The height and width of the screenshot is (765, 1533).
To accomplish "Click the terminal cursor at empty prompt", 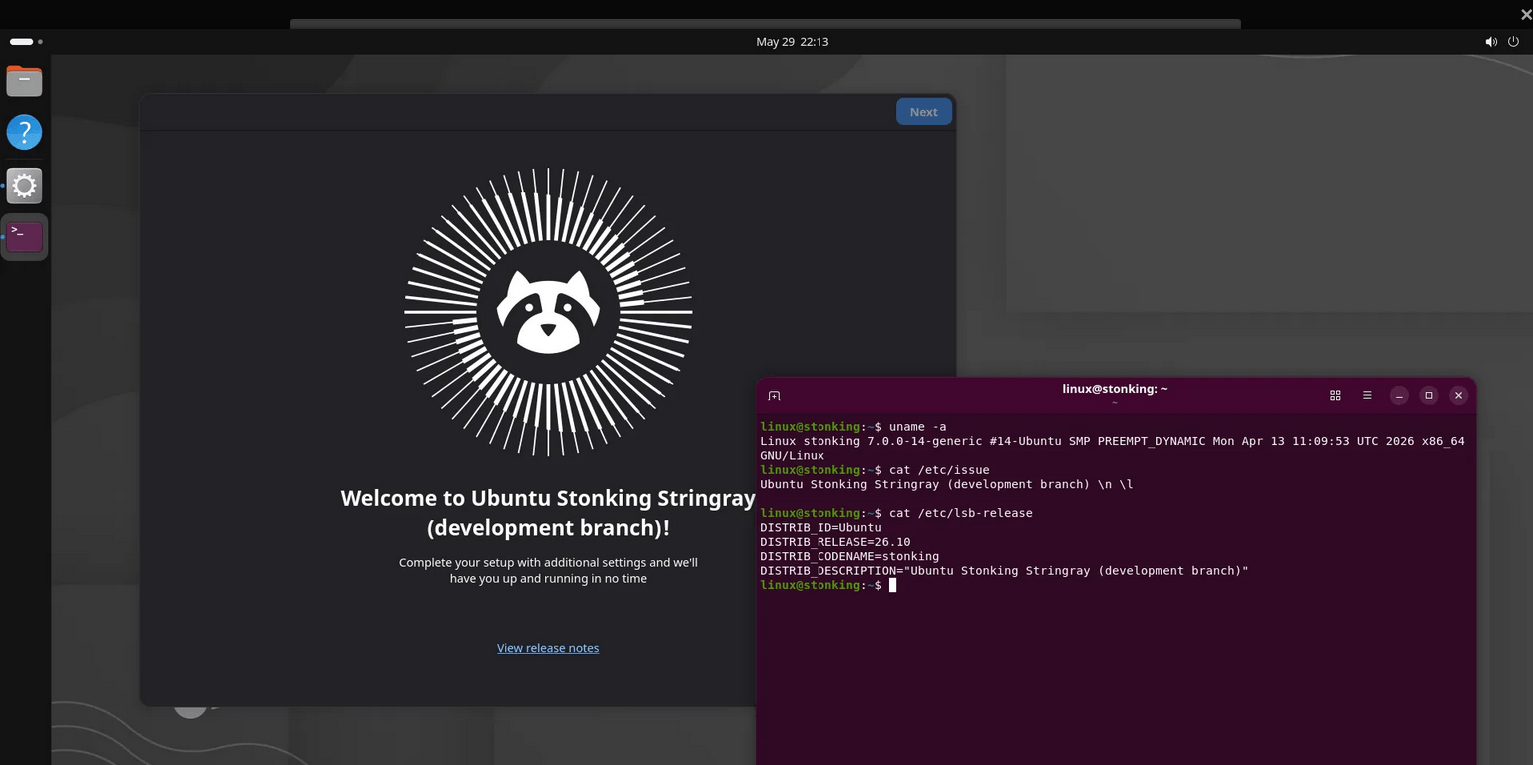I will point(892,585).
